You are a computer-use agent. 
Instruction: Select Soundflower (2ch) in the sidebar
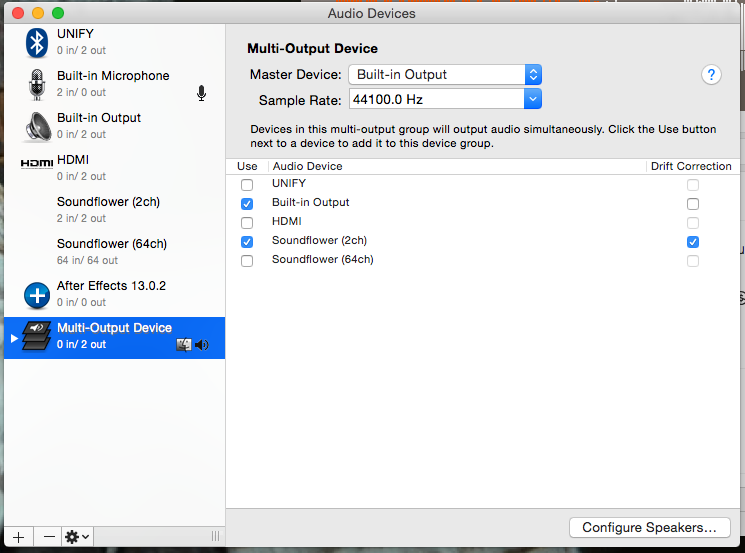coord(115,210)
